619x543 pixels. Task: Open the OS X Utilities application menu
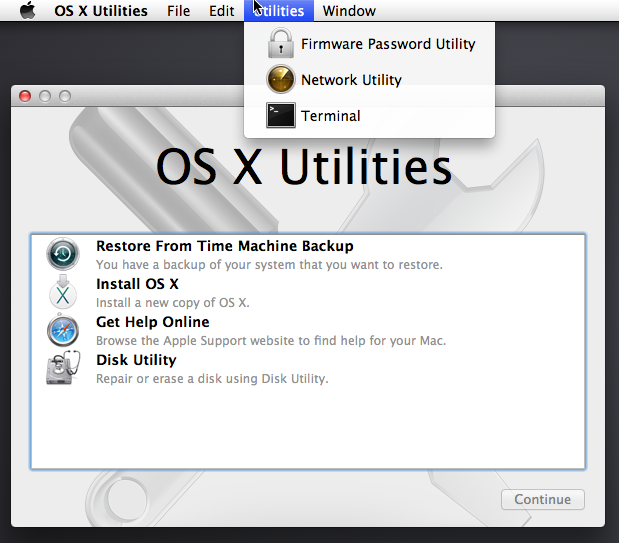[x=101, y=11]
